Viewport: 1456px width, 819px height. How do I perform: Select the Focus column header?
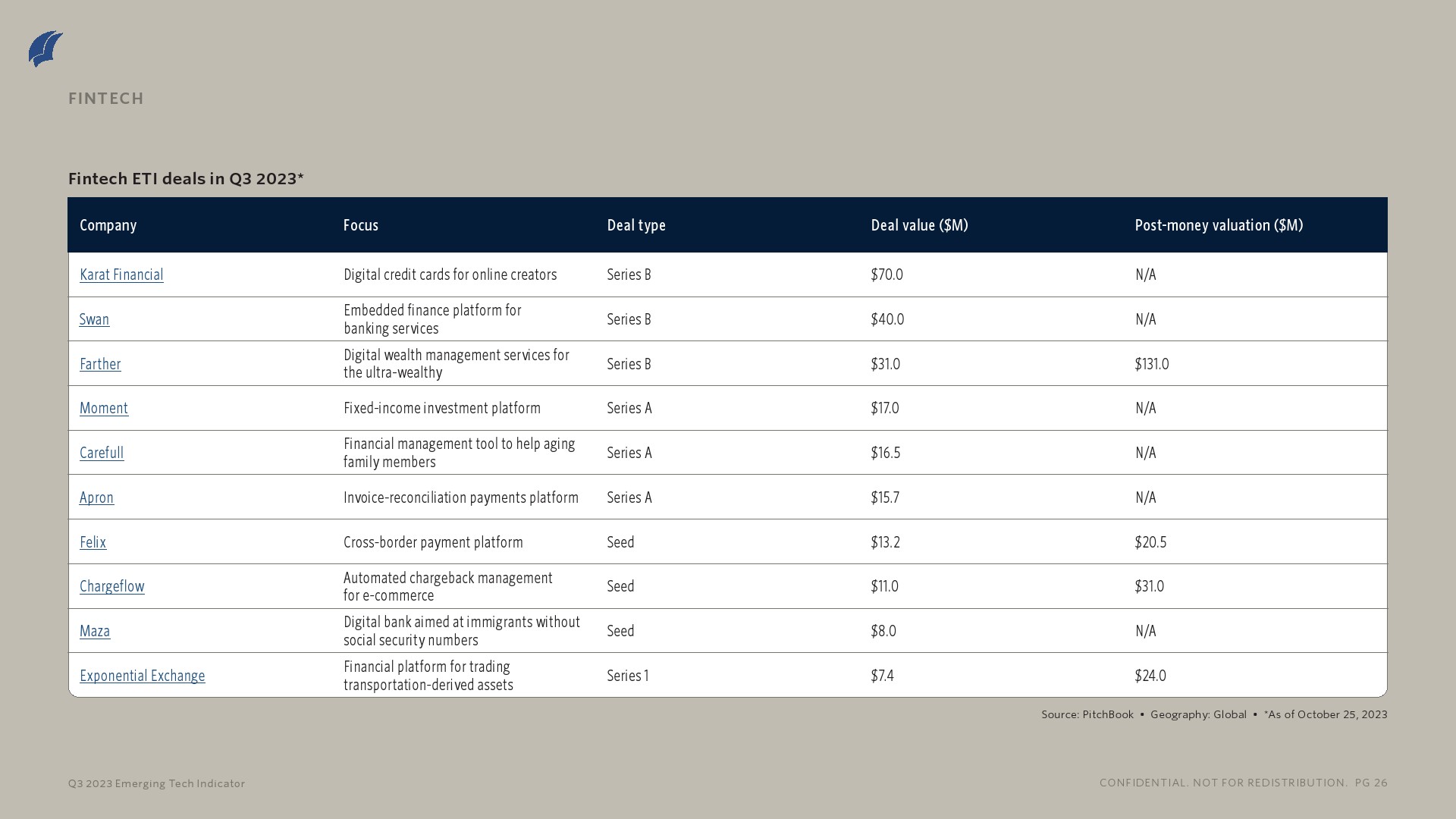[360, 225]
